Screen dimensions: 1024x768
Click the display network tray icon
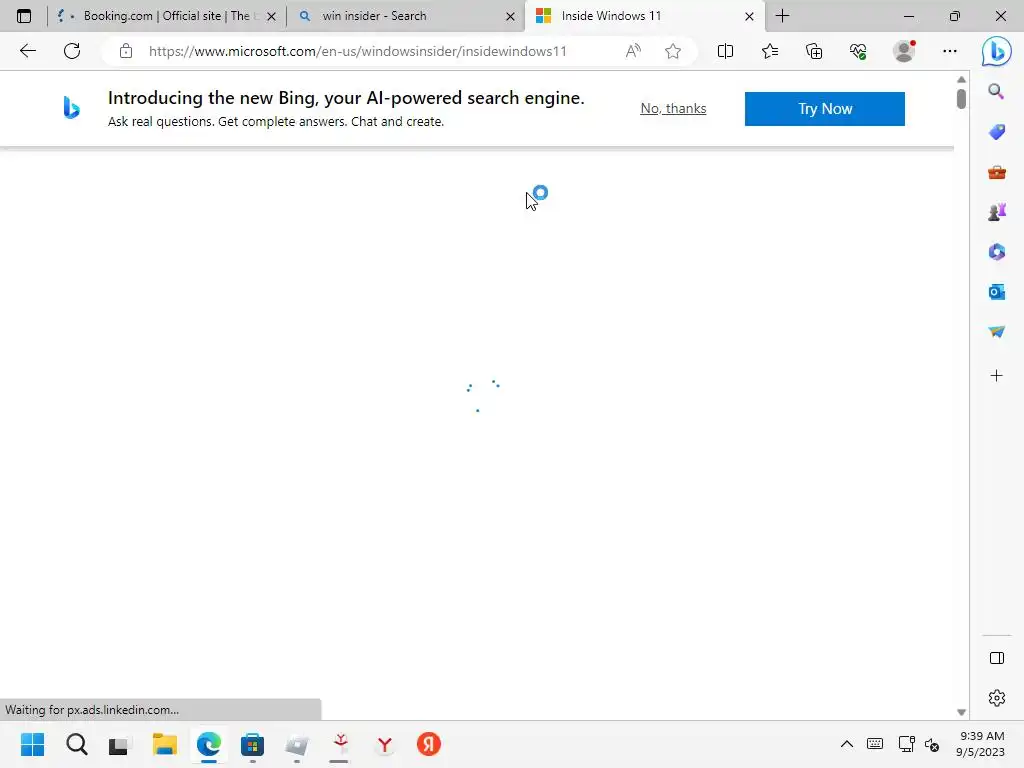tap(906, 744)
